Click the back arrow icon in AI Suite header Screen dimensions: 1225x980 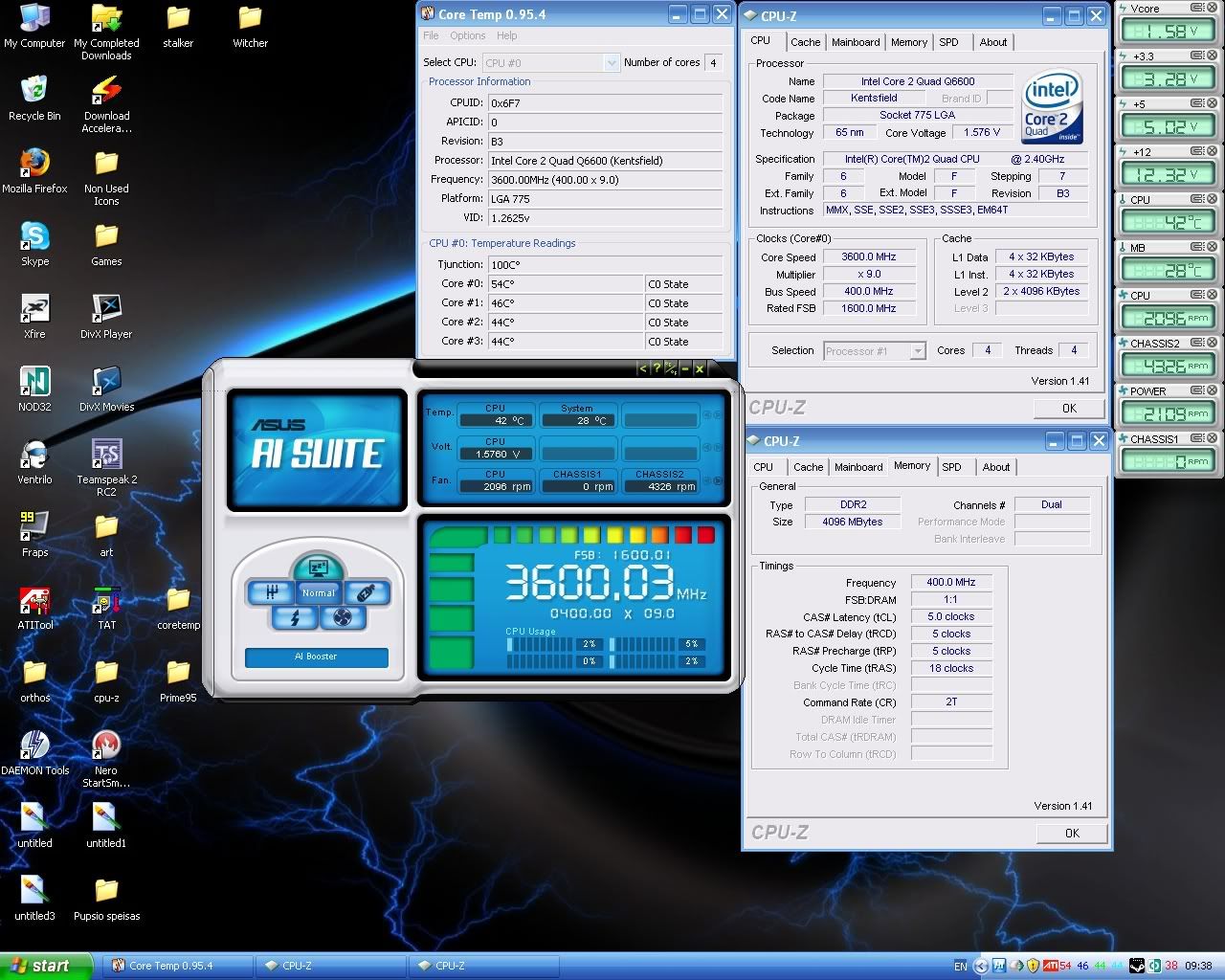643,368
